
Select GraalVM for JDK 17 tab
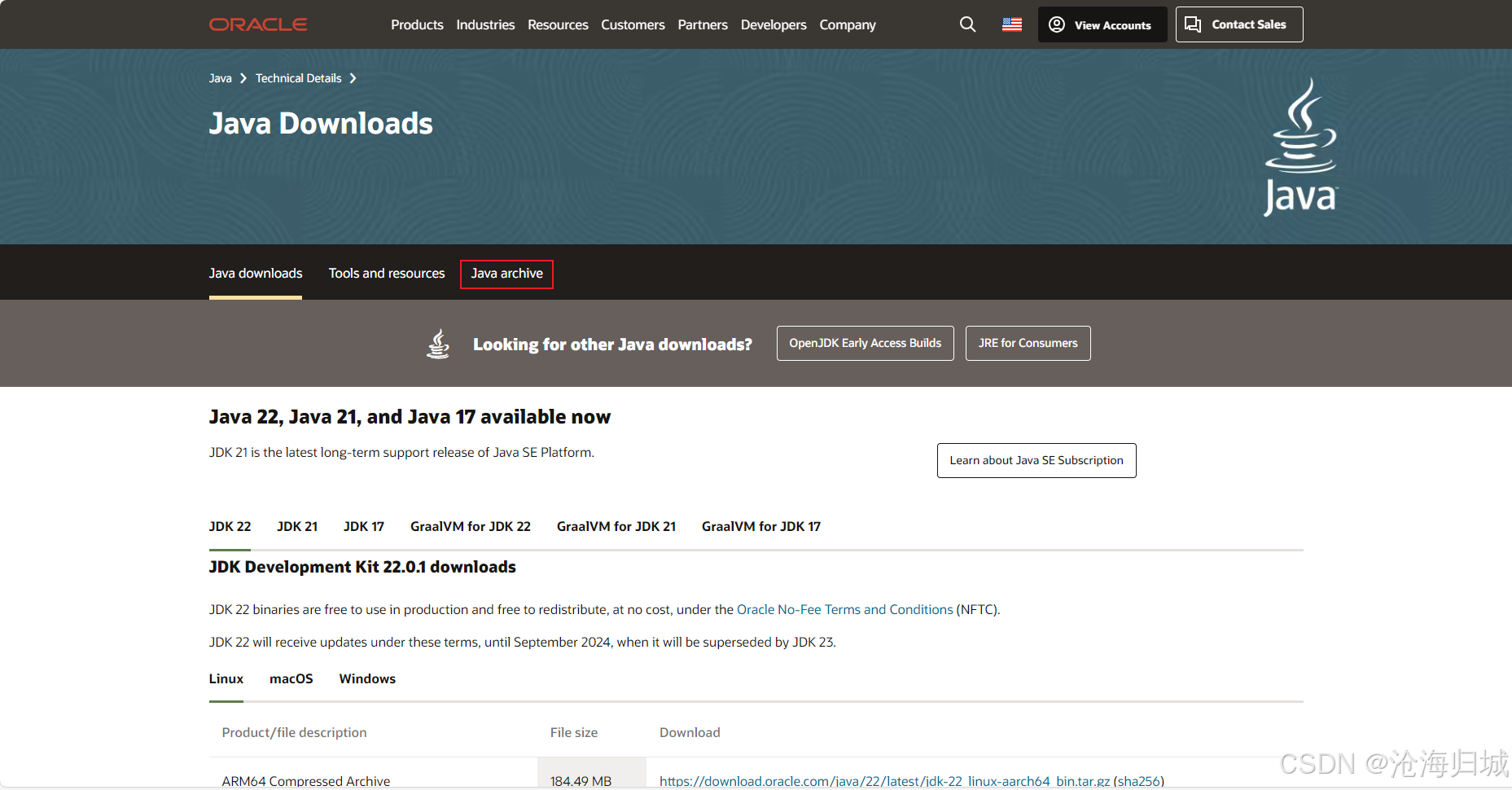coord(761,527)
